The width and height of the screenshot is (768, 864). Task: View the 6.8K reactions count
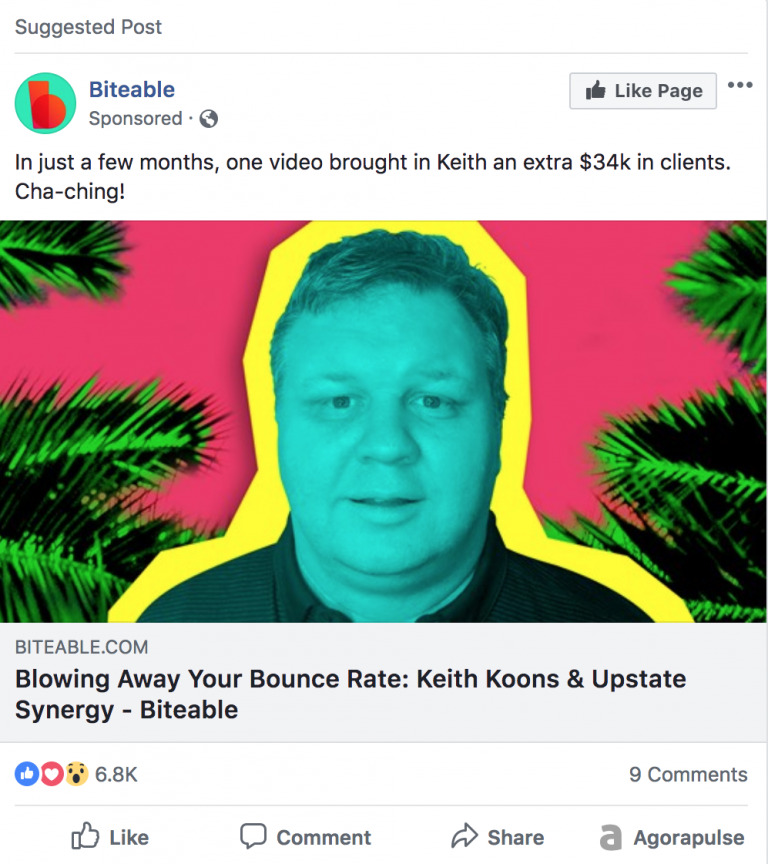tap(116, 774)
